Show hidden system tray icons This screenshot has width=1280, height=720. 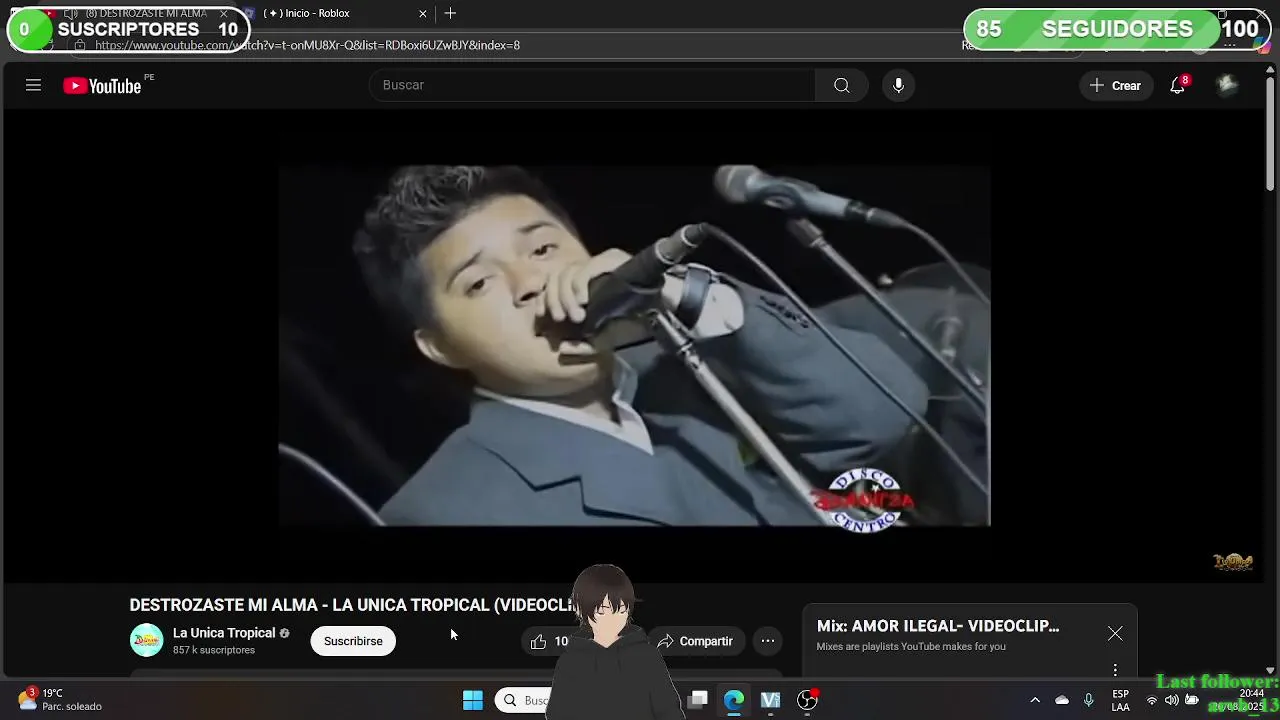point(1035,700)
